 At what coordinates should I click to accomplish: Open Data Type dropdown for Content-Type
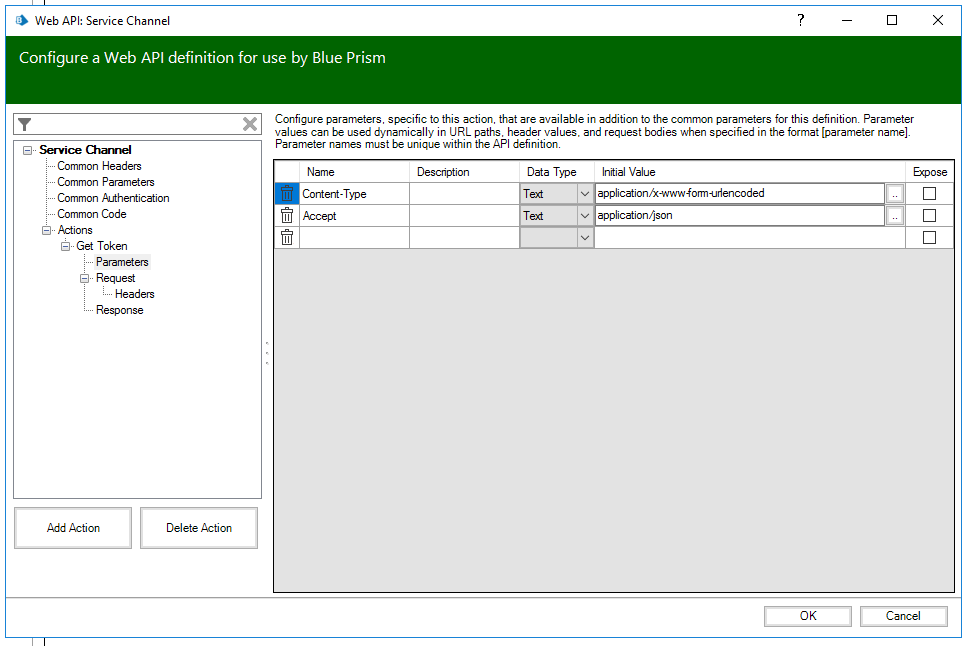pyautogui.click(x=584, y=194)
